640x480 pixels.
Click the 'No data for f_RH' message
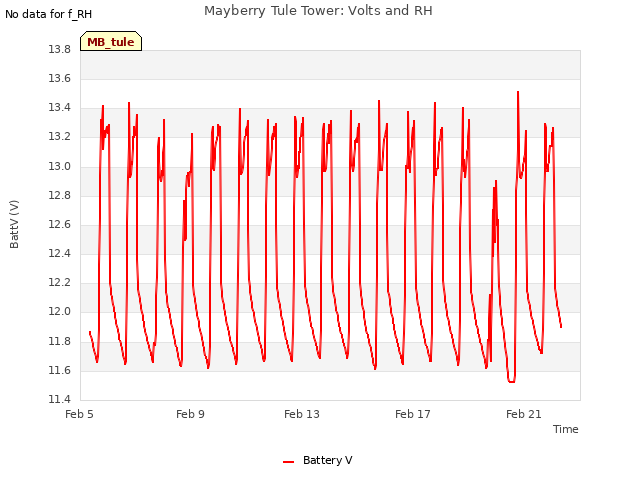(49, 14)
